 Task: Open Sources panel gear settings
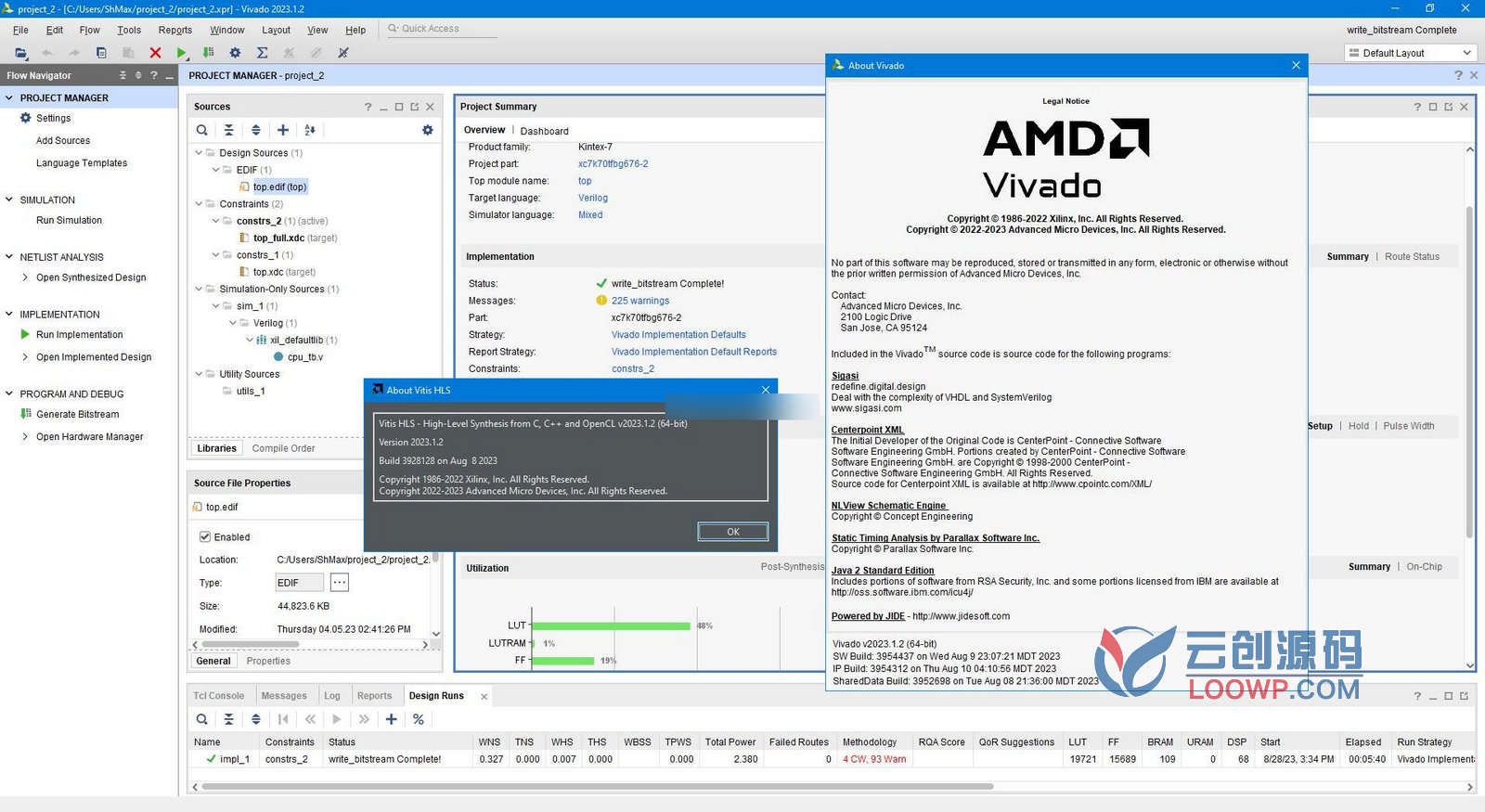point(428,130)
